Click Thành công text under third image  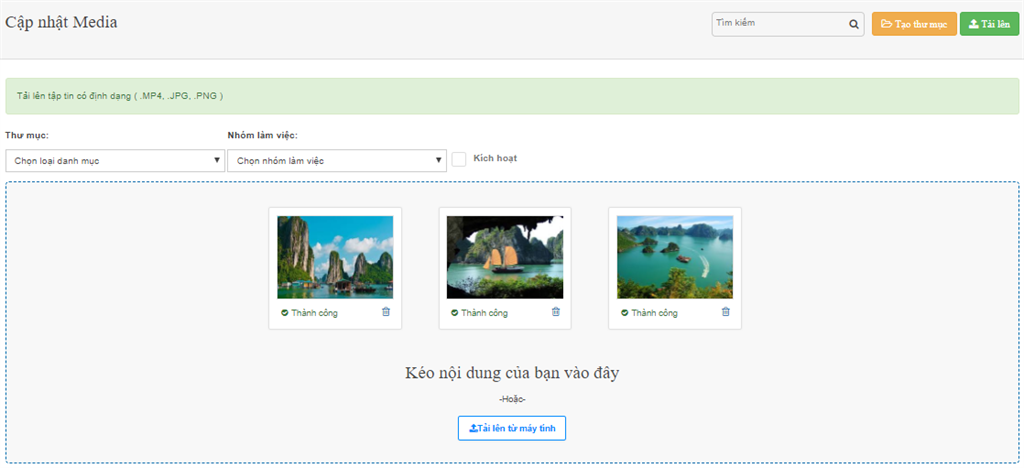[654, 313]
